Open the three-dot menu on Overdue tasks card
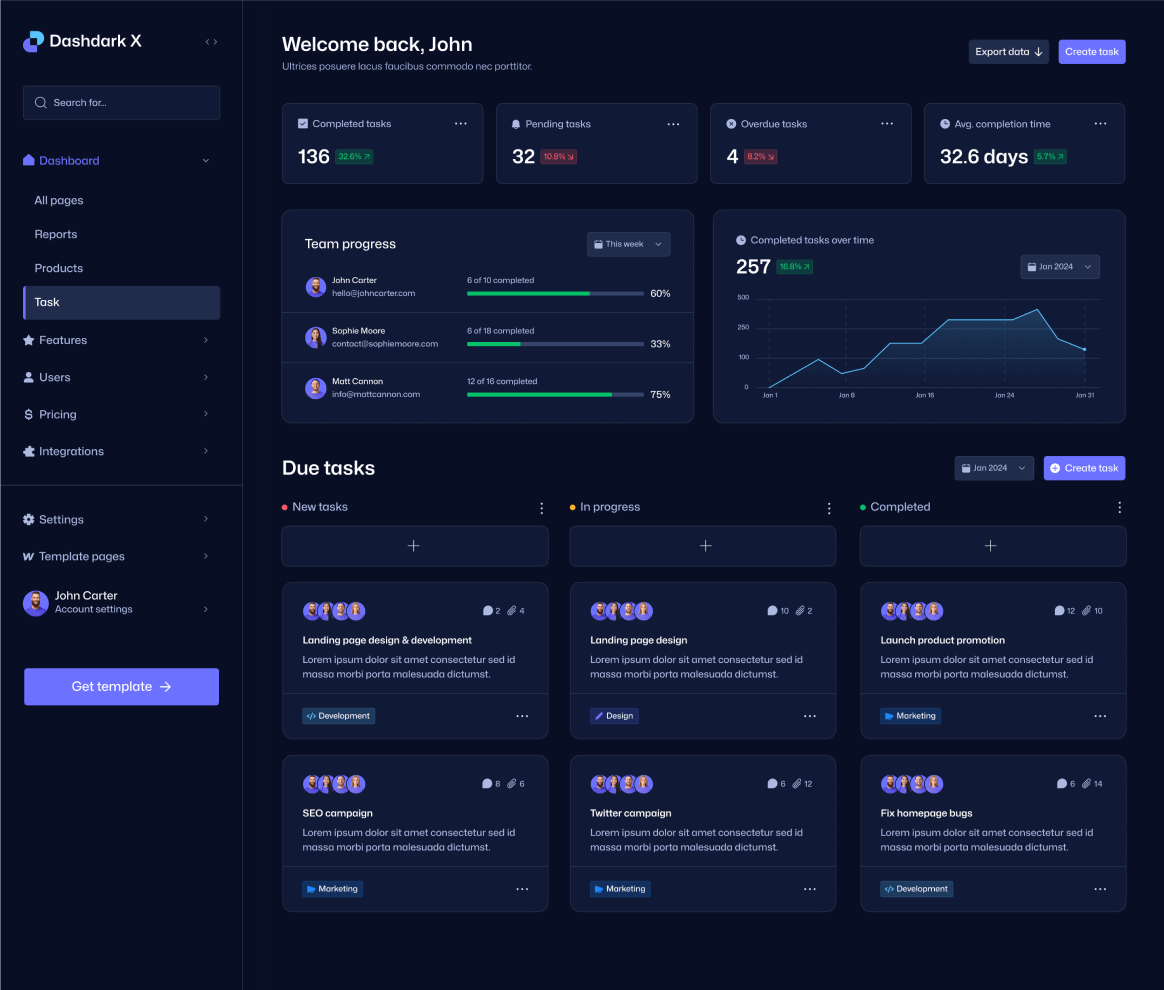The height and width of the screenshot is (990, 1164). (887, 123)
